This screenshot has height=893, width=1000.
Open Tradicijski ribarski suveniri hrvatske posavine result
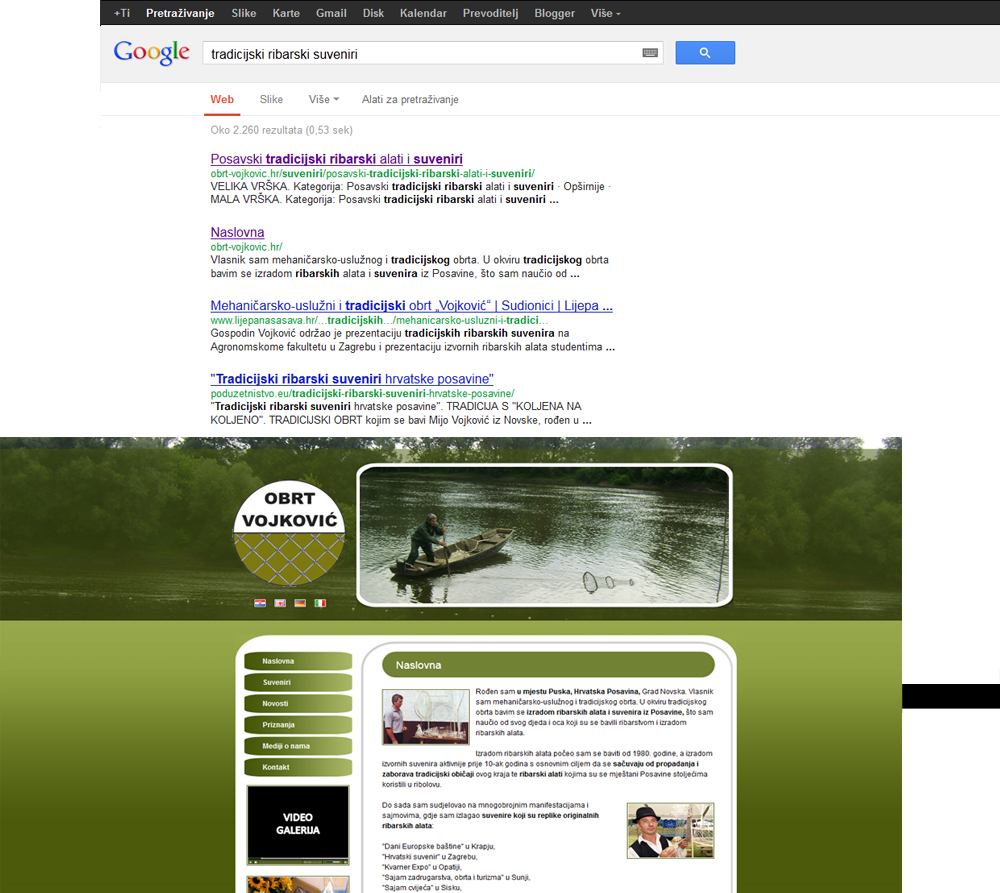pyautogui.click(x=352, y=379)
